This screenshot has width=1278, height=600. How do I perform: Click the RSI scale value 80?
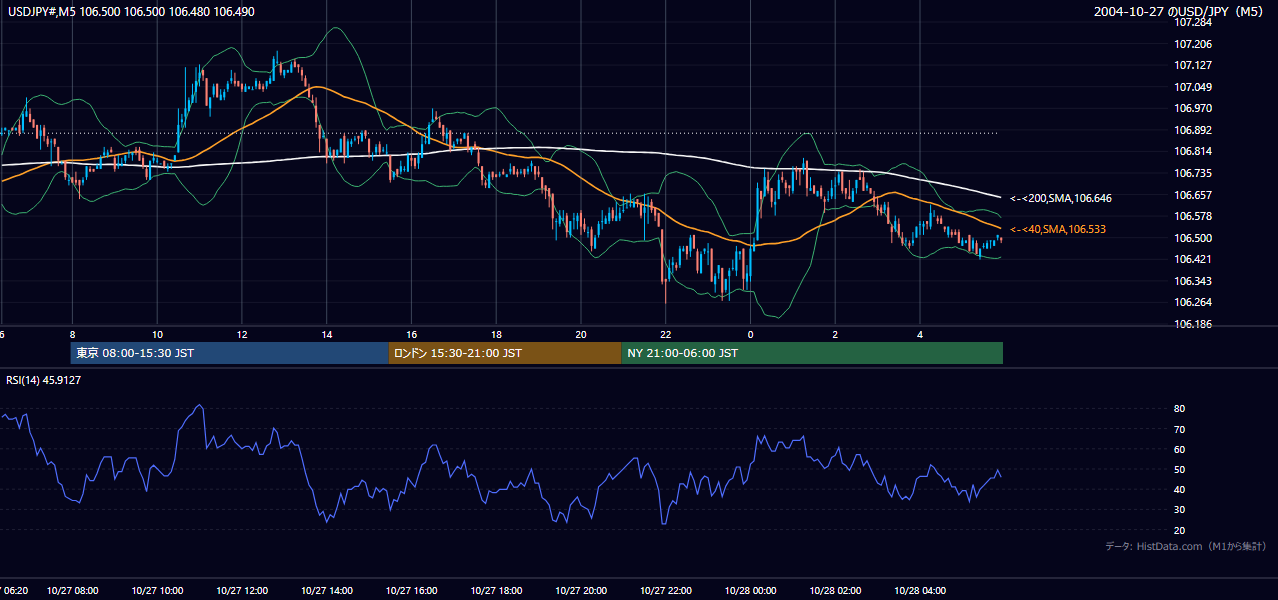(x=1180, y=409)
